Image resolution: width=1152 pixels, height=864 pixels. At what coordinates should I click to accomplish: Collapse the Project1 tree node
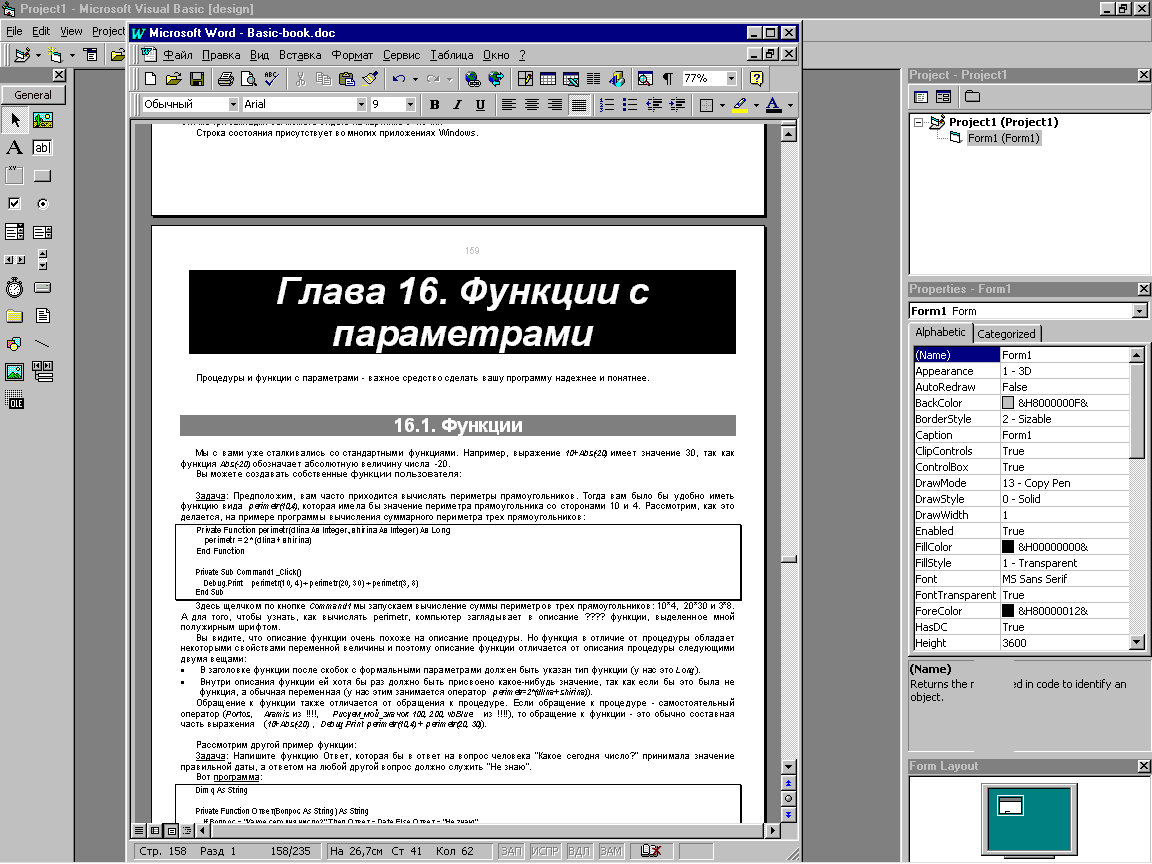[918, 122]
